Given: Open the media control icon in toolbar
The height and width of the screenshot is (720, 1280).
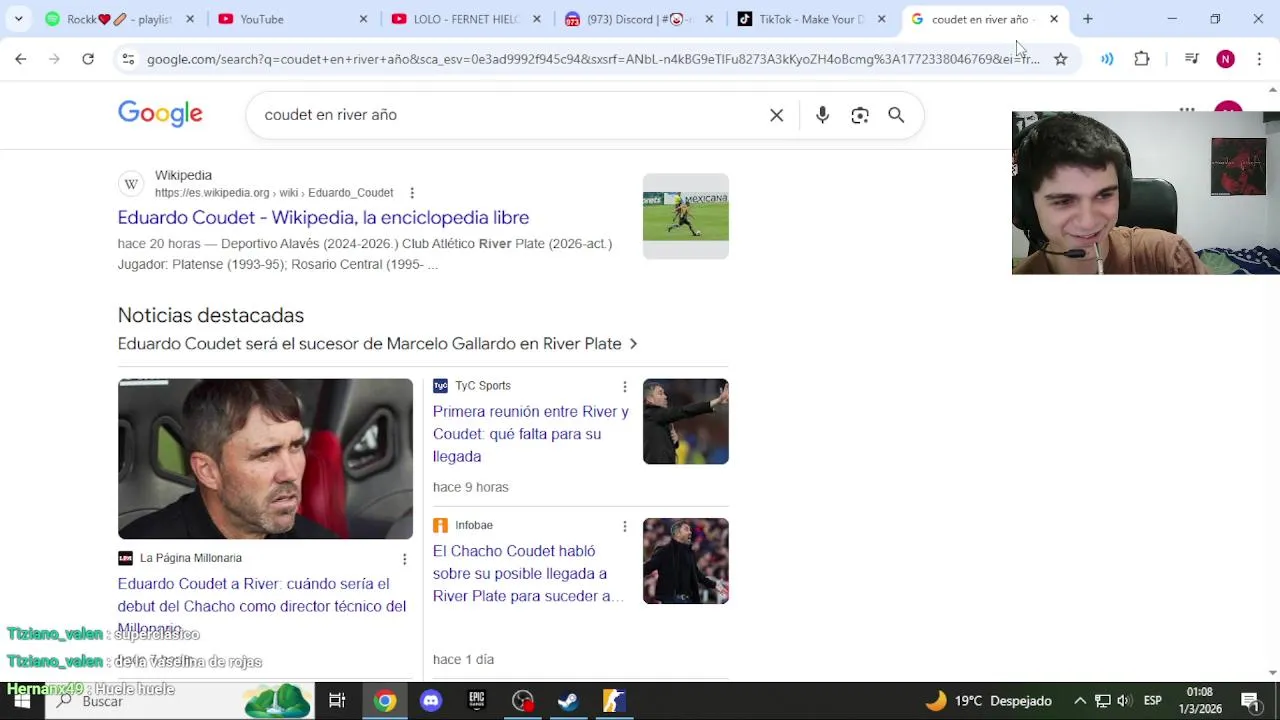Looking at the screenshot, I should (1191, 59).
